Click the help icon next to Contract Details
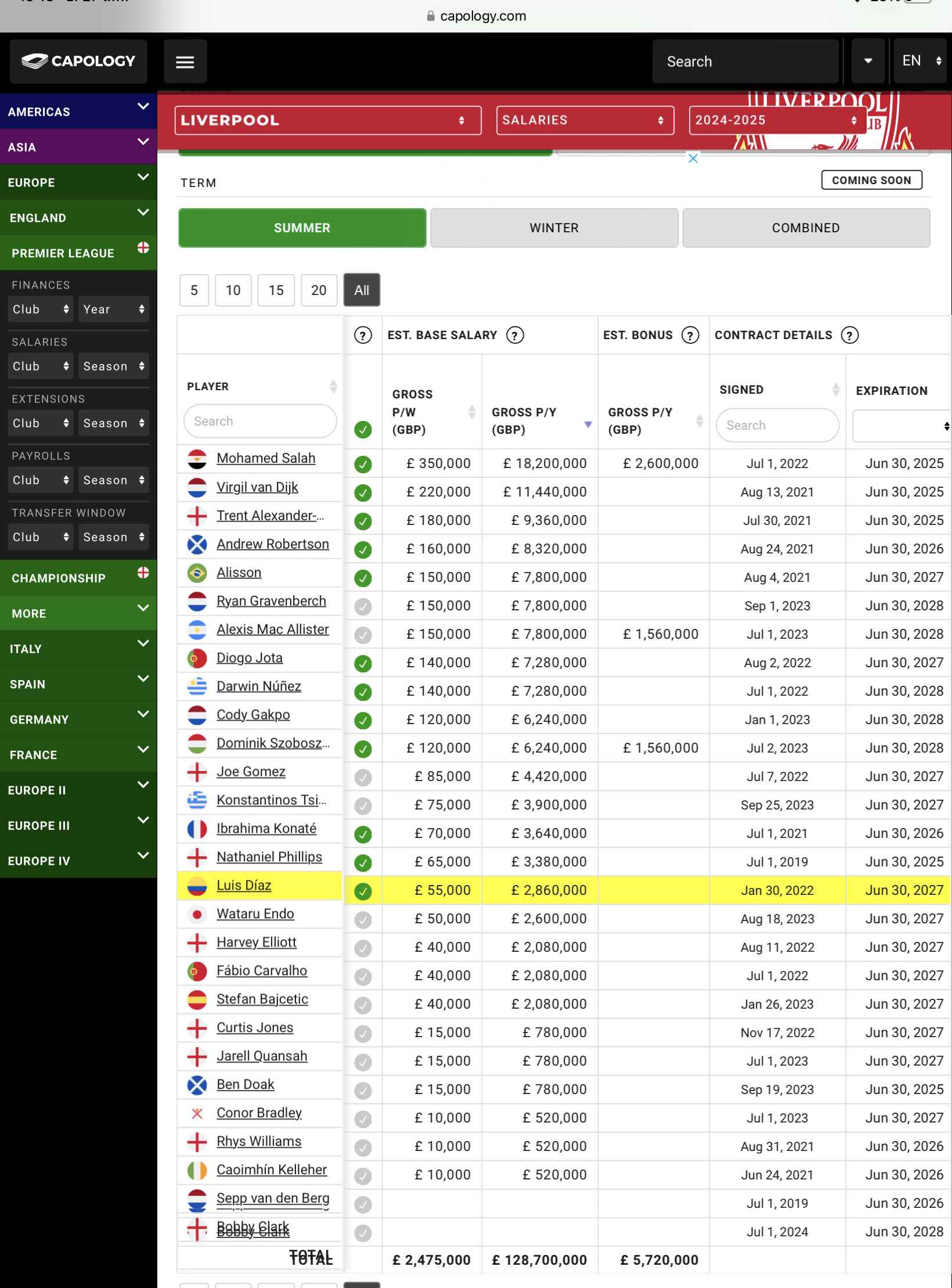Image resolution: width=952 pixels, height=1288 pixels. click(850, 335)
